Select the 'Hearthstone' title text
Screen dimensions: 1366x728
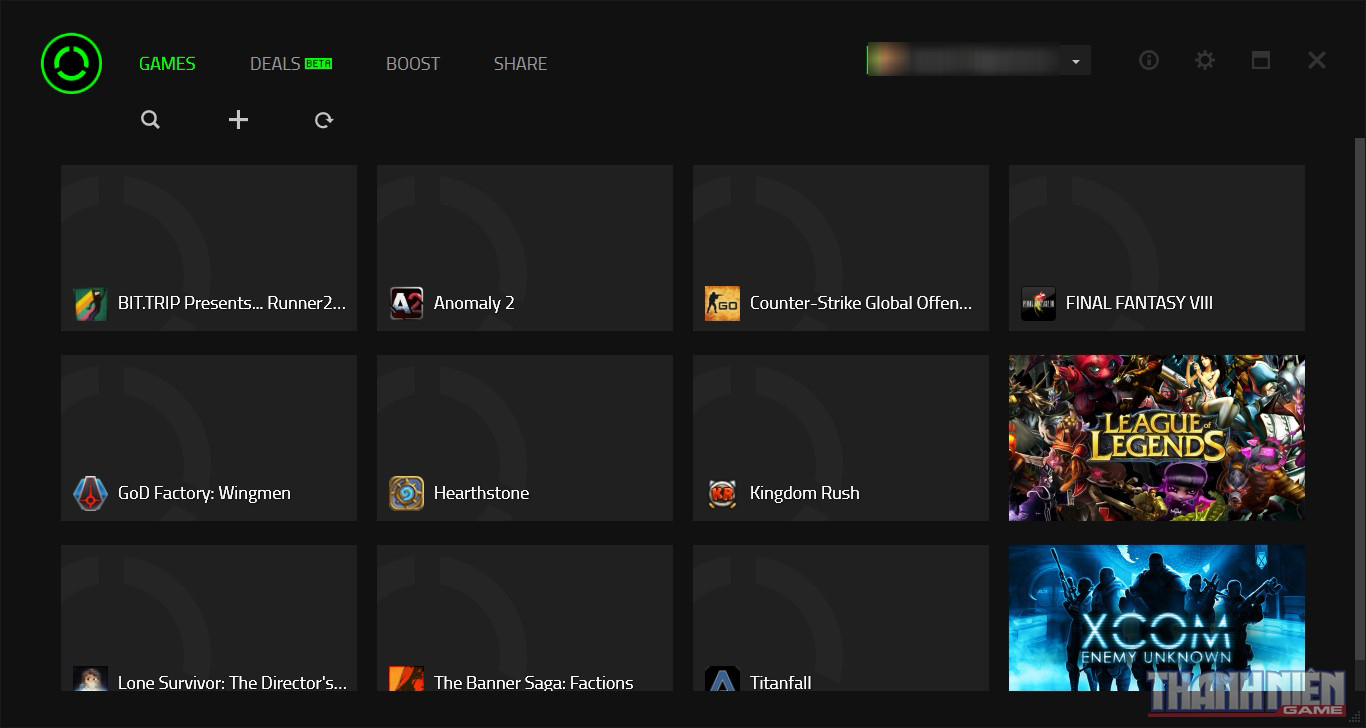click(481, 493)
